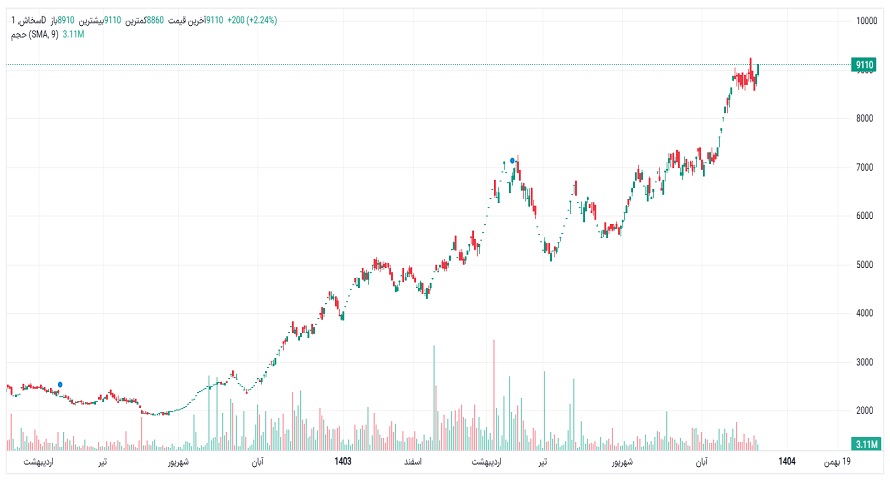Image resolution: width=890 pixels, height=482 pixels.
Task: Click the اسفند month label on time axis
Action: pyautogui.click(x=412, y=462)
